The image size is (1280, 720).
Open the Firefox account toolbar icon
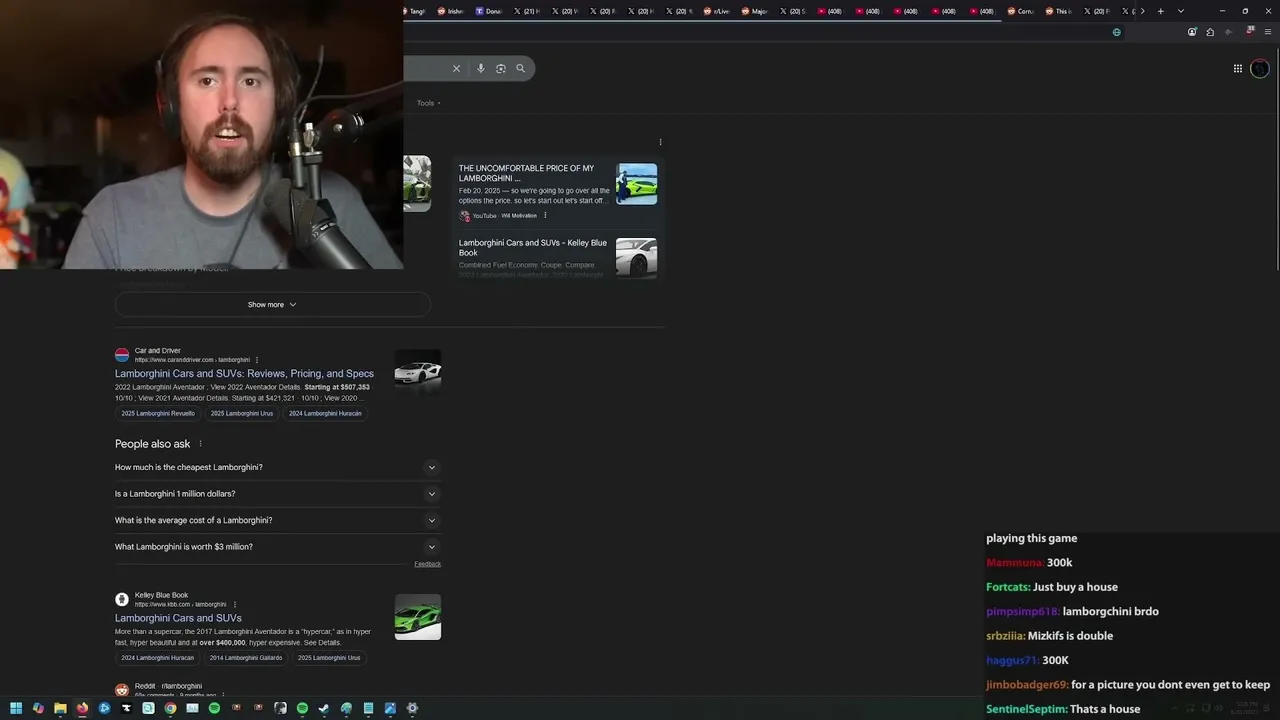[x=1192, y=32]
